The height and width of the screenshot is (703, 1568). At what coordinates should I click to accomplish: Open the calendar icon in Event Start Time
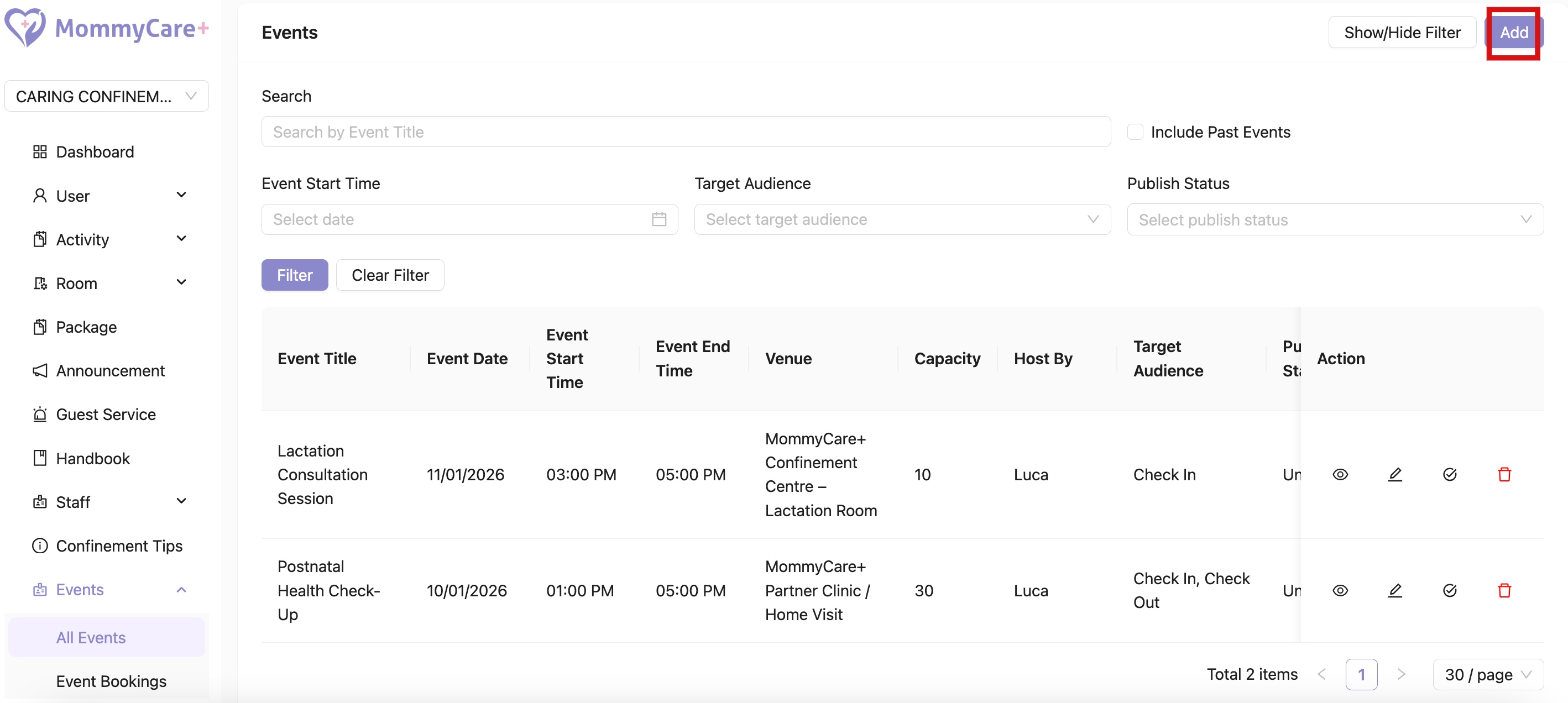(x=659, y=219)
